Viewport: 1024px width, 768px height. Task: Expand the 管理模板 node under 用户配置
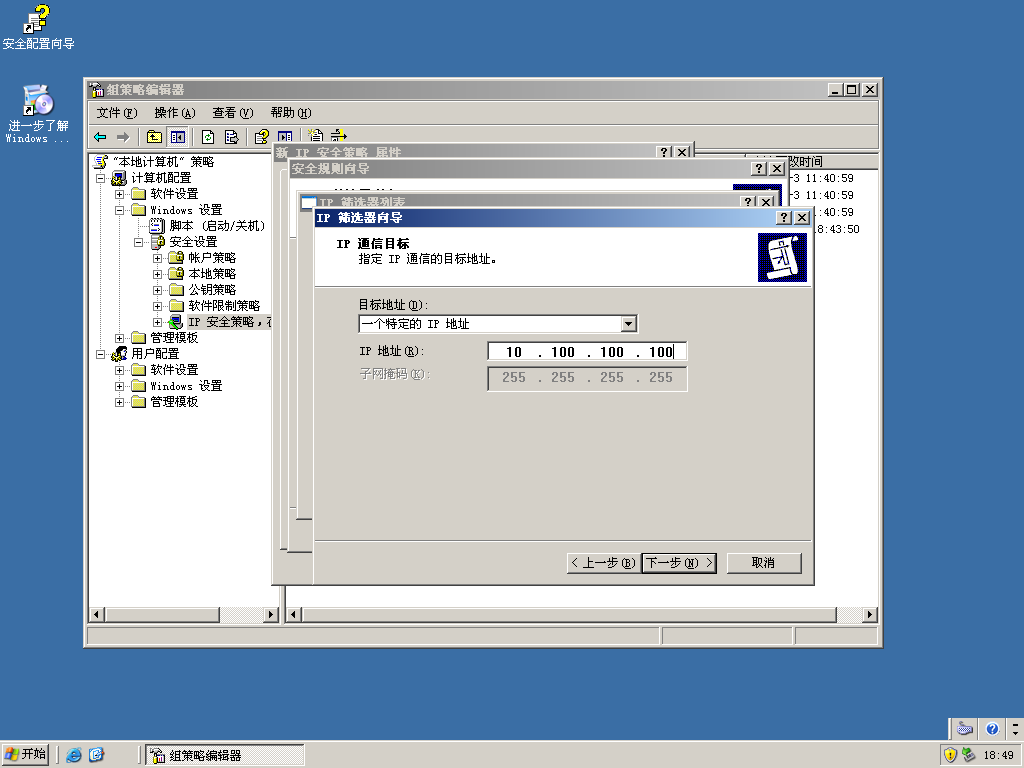120,402
